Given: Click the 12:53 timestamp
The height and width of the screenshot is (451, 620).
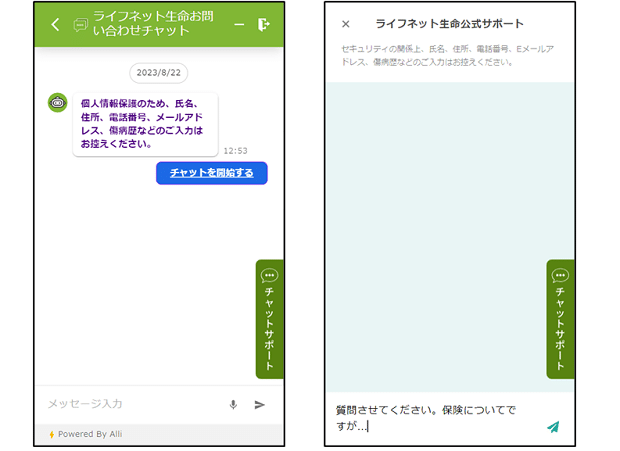Looking at the screenshot, I should (x=236, y=151).
